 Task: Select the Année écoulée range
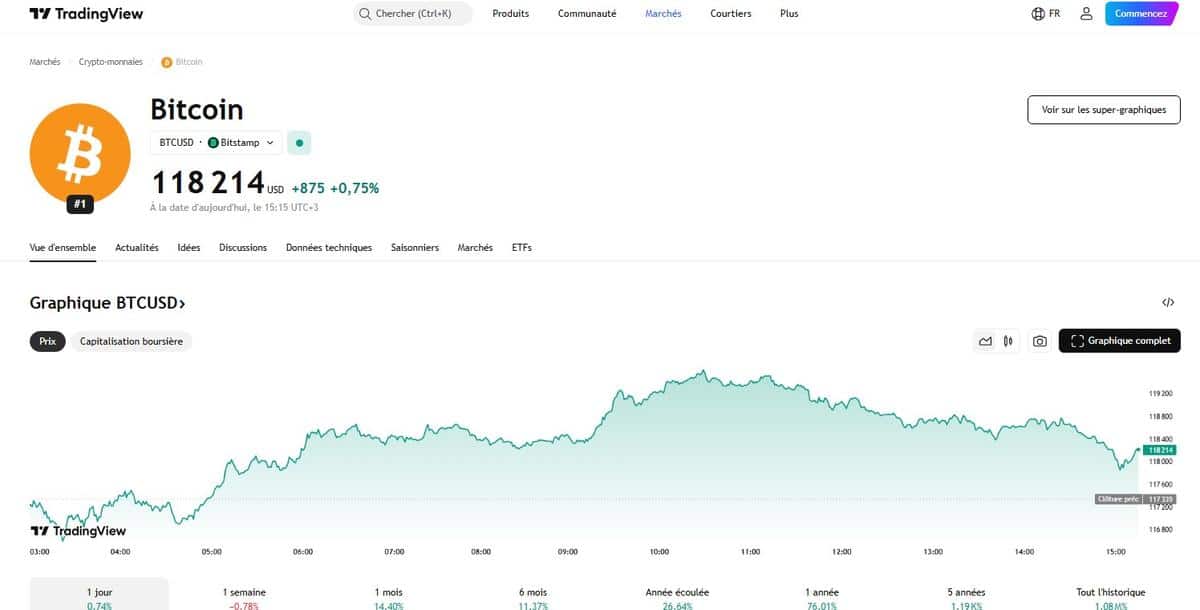[679, 597]
